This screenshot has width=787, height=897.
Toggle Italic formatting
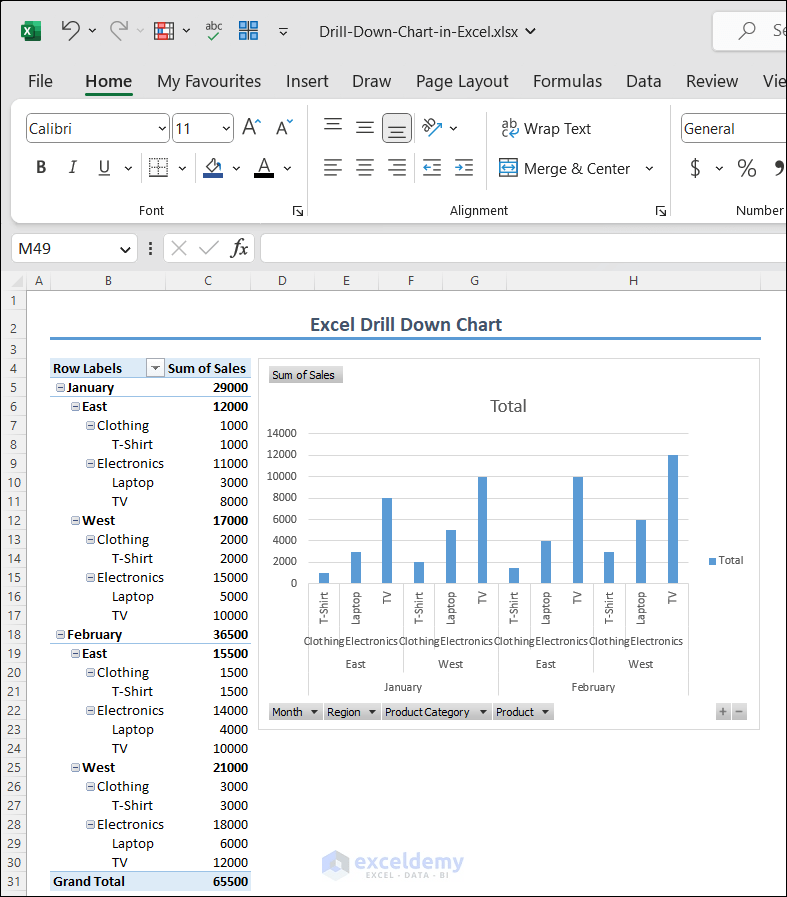click(73, 167)
